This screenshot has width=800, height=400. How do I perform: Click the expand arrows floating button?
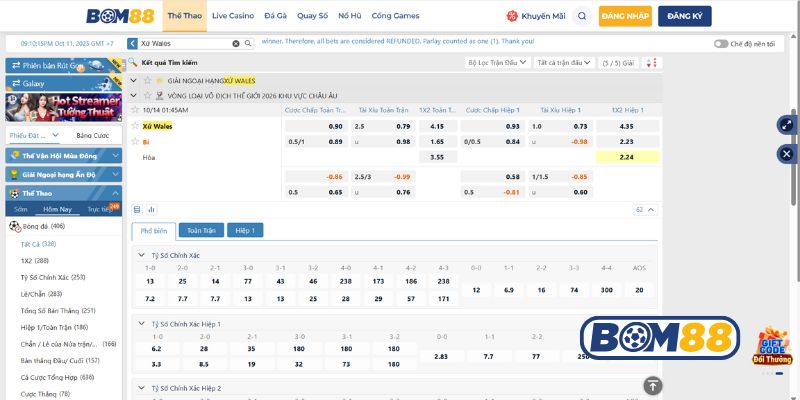(x=786, y=125)
